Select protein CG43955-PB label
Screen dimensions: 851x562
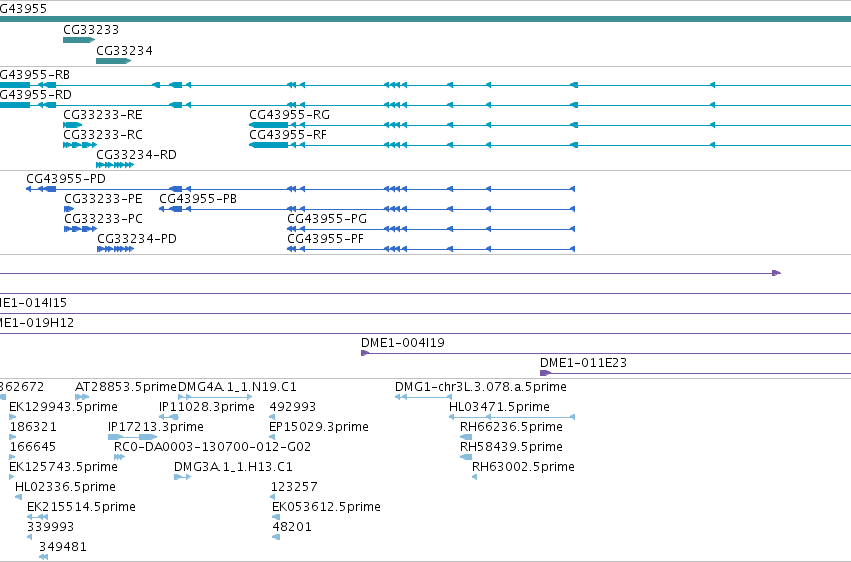pyautogui.click(x=198, y=199)
